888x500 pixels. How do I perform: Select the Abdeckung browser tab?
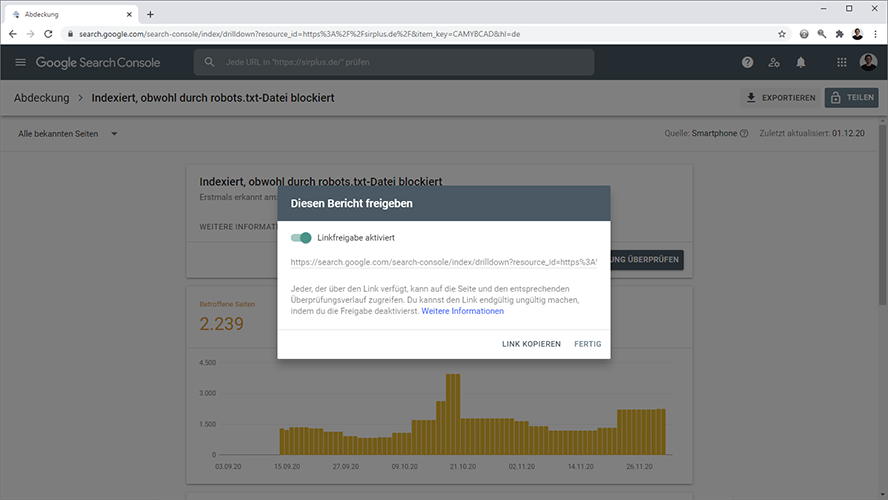pos(71,14)
